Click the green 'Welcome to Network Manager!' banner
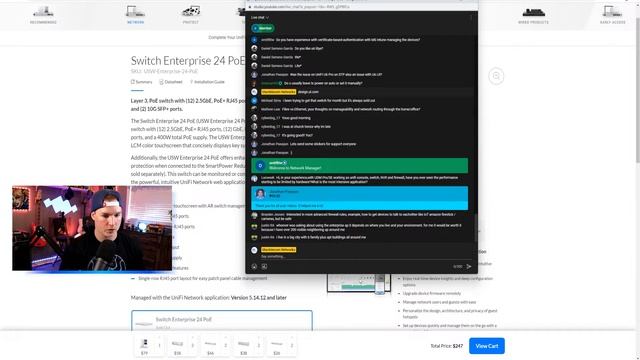Image resolution: width=640 pixels, height=360 pixels. pyautogui.click(x=360, y=165)
